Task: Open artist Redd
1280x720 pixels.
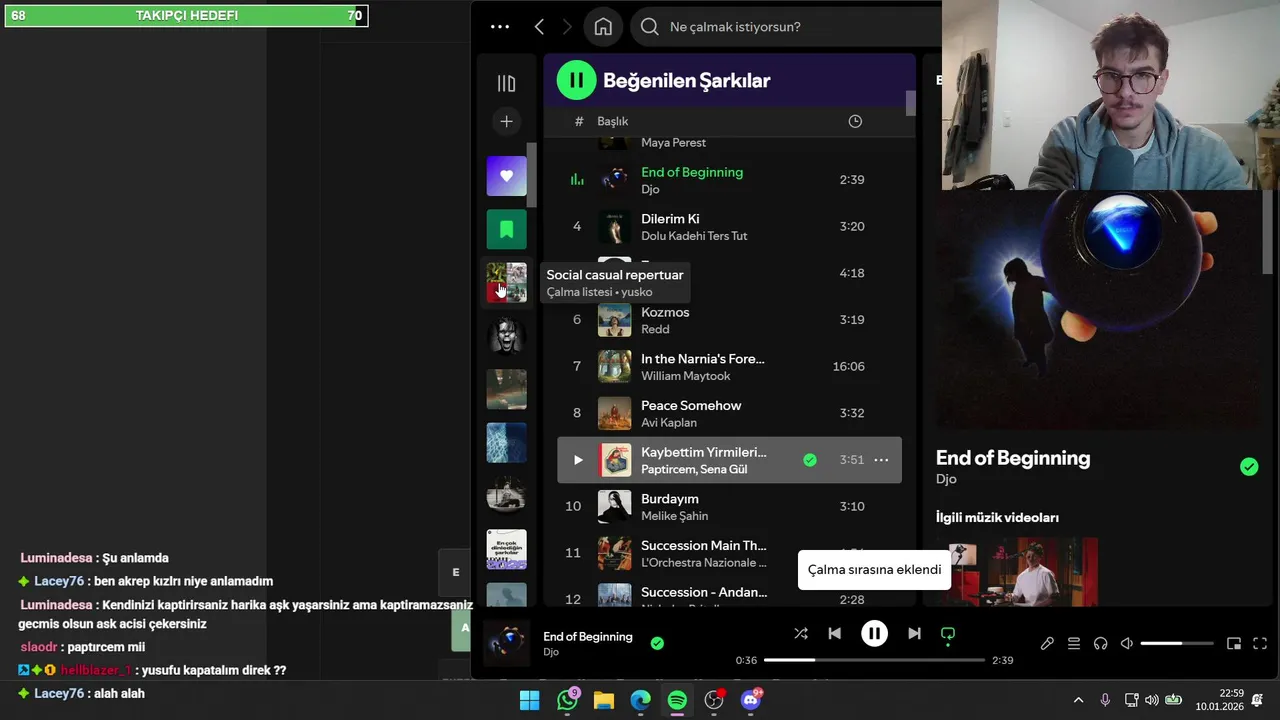Action: (655, 329)
